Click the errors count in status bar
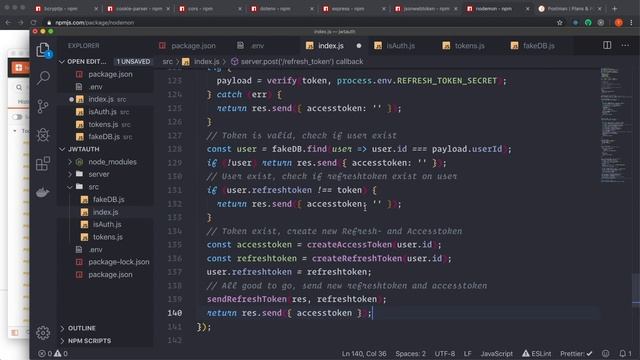640x360 pixels. [x=45, y=353]
